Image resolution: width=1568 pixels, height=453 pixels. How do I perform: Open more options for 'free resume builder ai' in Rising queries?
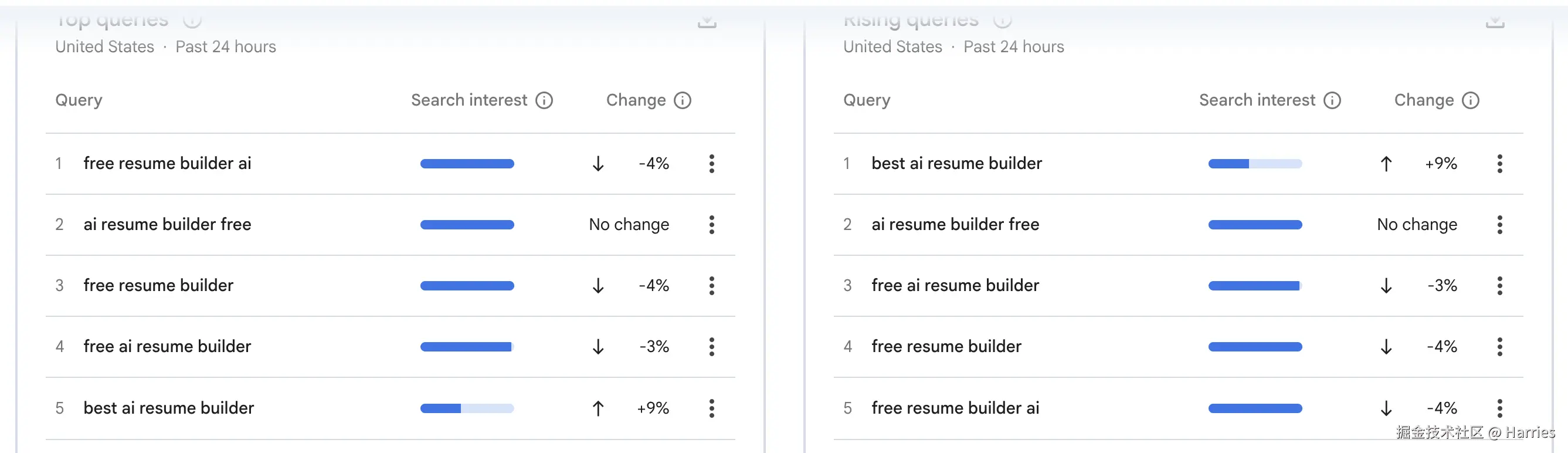coord(1499,408)
